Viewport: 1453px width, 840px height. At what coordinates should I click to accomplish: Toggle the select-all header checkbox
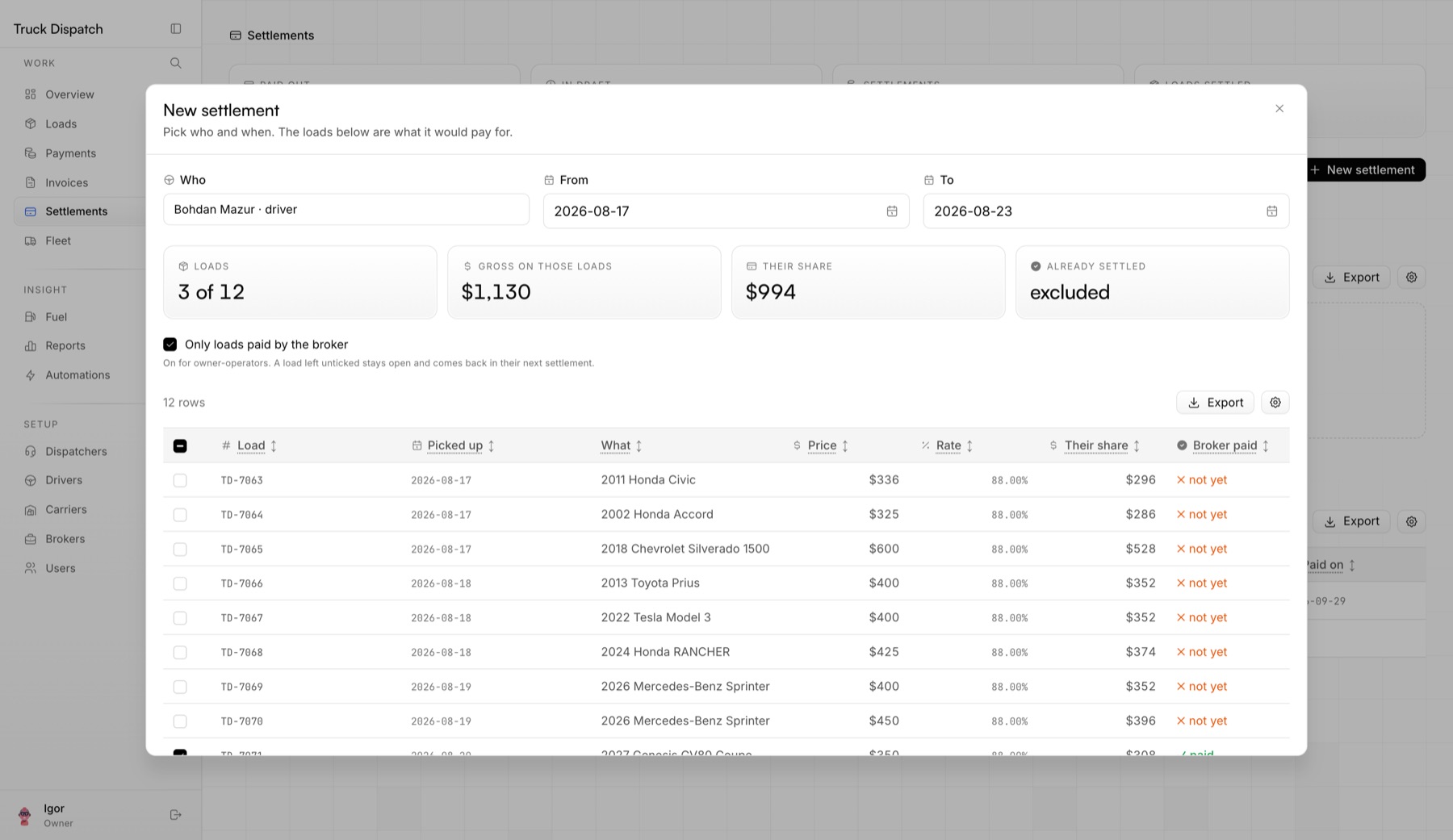[x=180, y=446]
